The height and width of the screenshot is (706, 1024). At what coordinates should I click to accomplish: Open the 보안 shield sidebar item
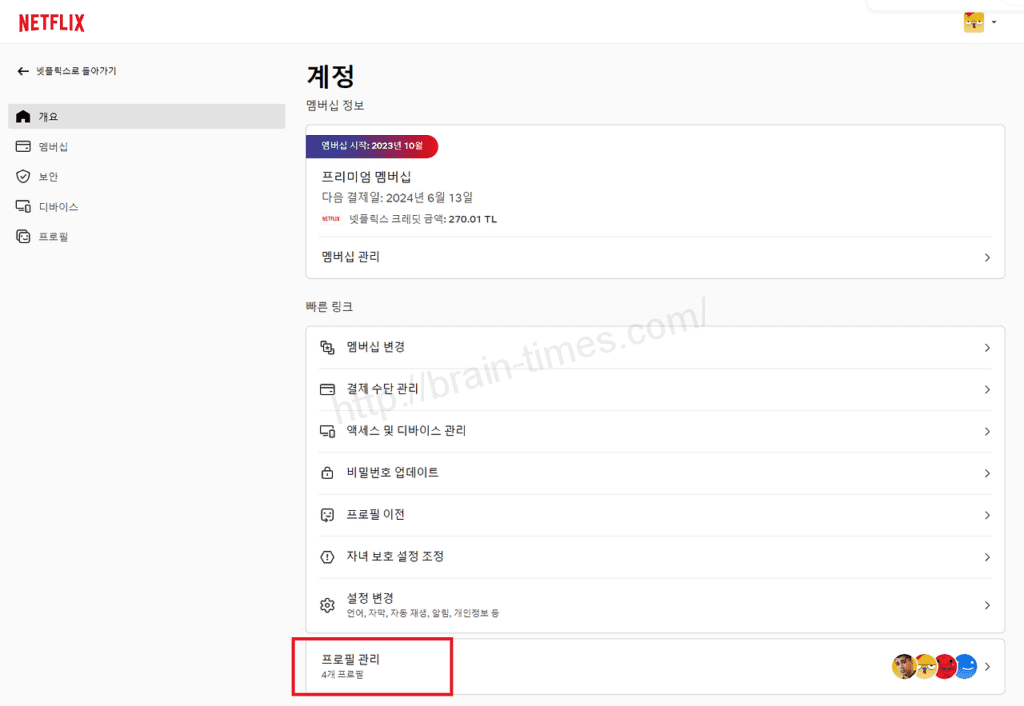23,177
